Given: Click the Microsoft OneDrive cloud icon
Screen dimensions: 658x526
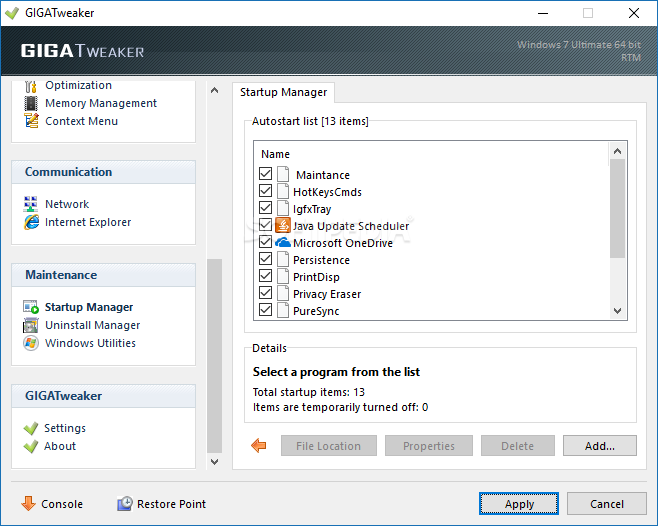Looking at the screenshot, I should point(283,243).
